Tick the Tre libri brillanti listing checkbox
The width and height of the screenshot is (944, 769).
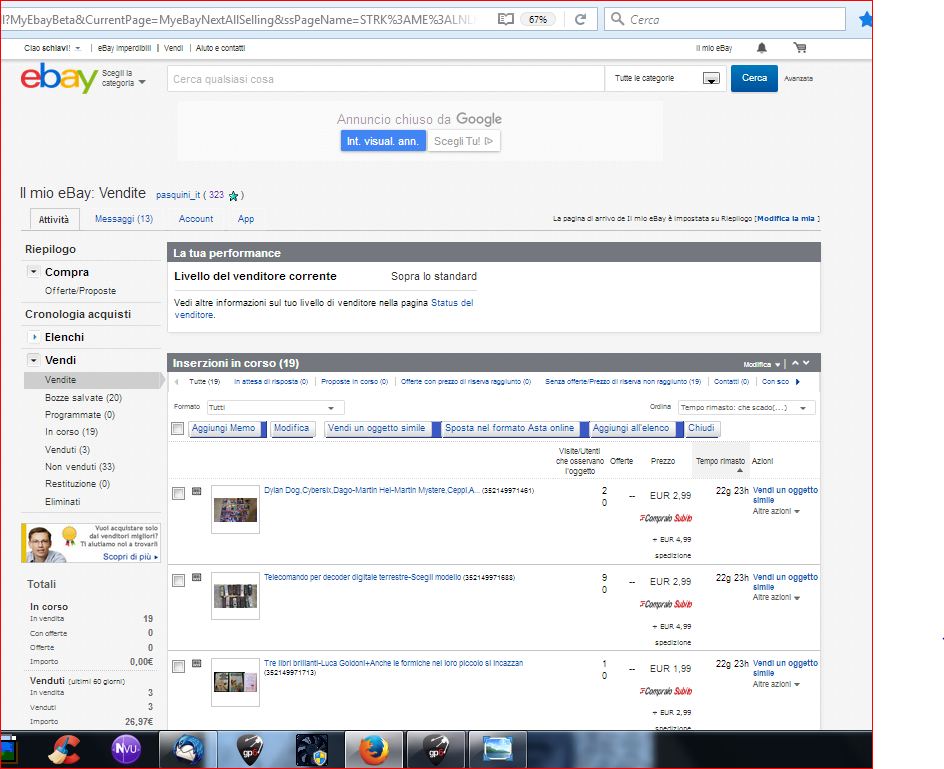tap(178, 667)
